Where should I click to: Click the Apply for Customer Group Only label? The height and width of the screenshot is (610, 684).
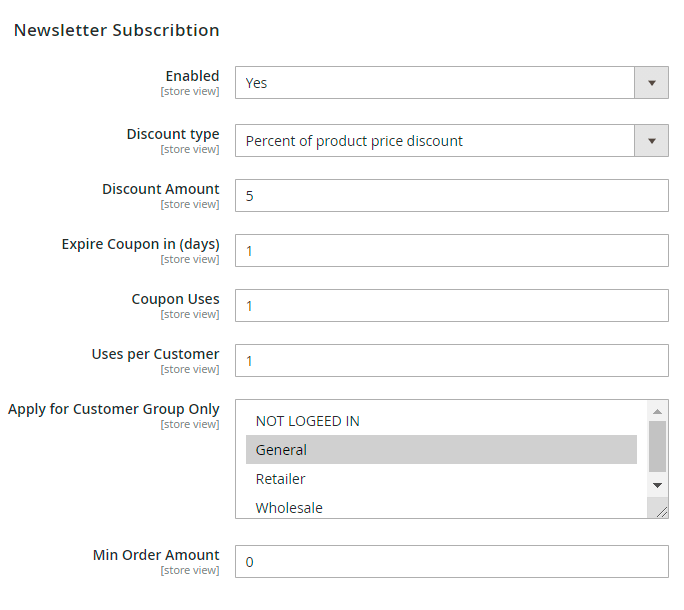coord(113,409)
